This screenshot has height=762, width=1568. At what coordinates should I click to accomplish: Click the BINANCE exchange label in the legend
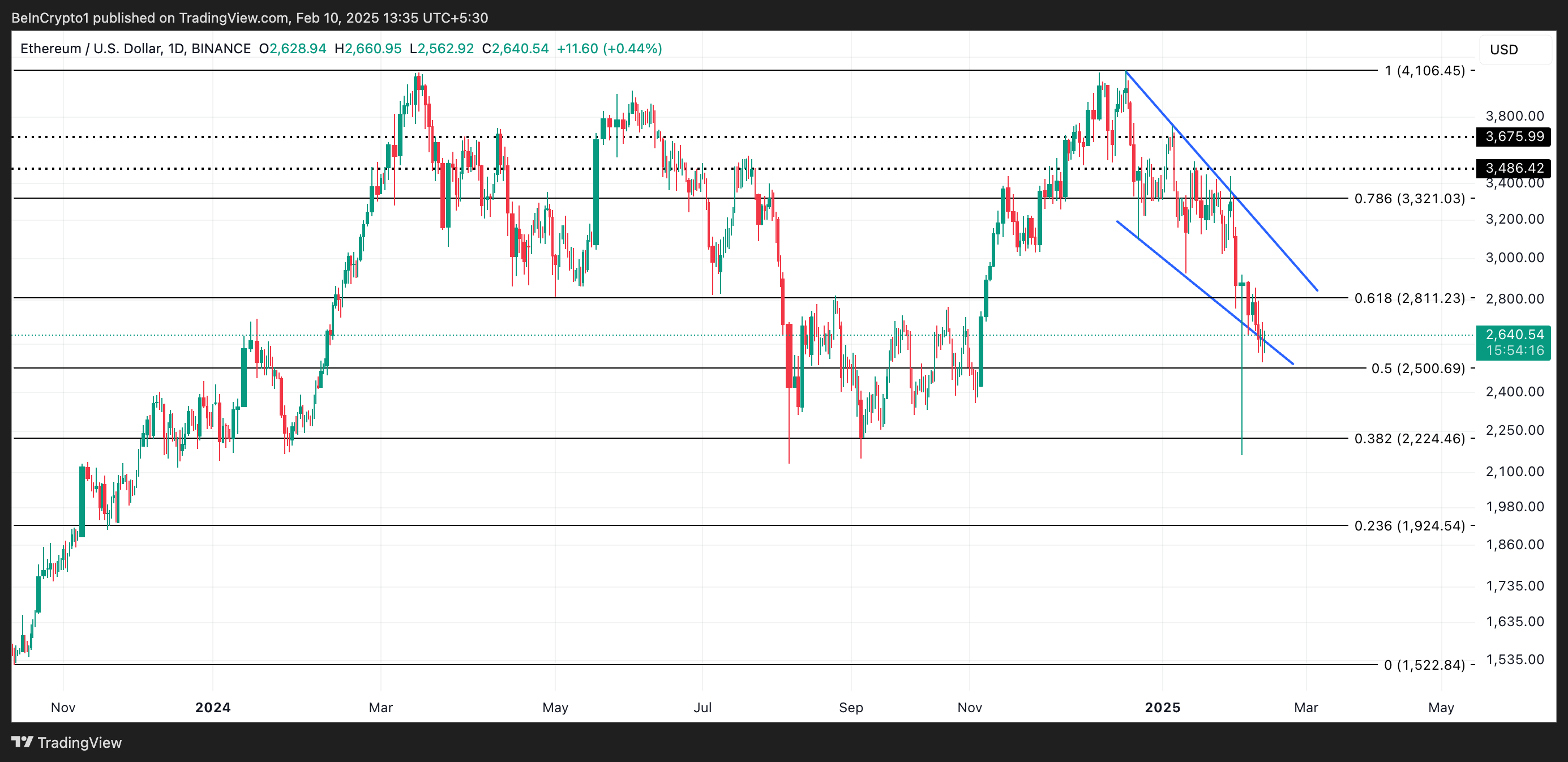pos(221,49)
